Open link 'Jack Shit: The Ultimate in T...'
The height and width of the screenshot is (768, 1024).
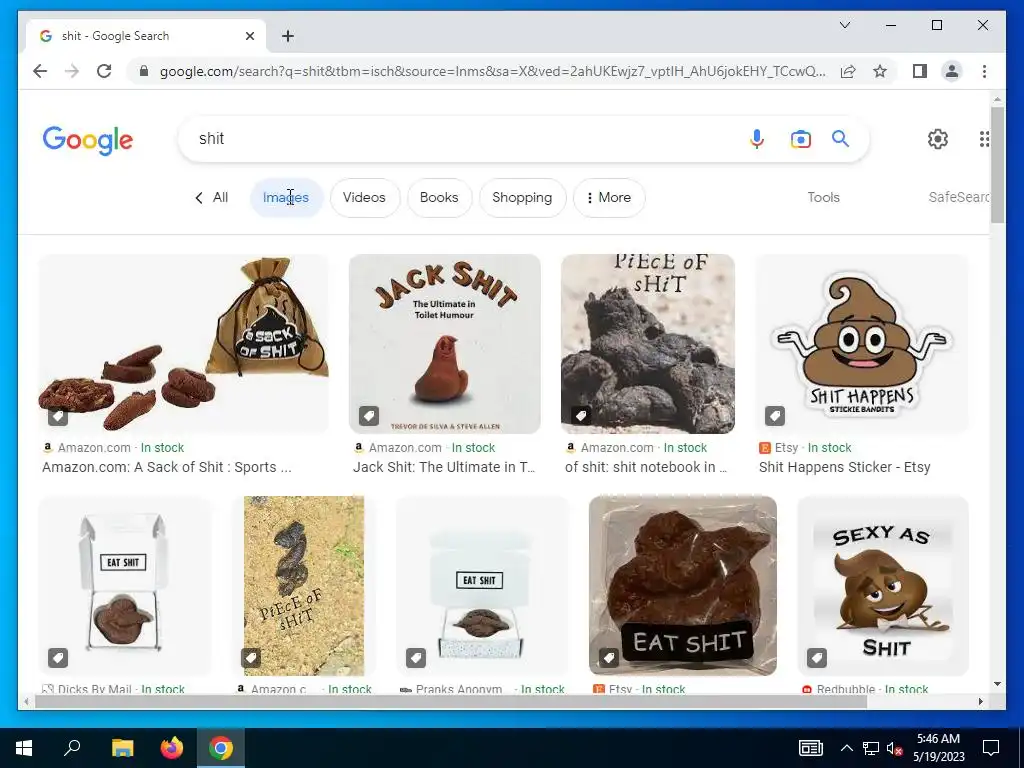pyautogui.click(x=444, y=467)
